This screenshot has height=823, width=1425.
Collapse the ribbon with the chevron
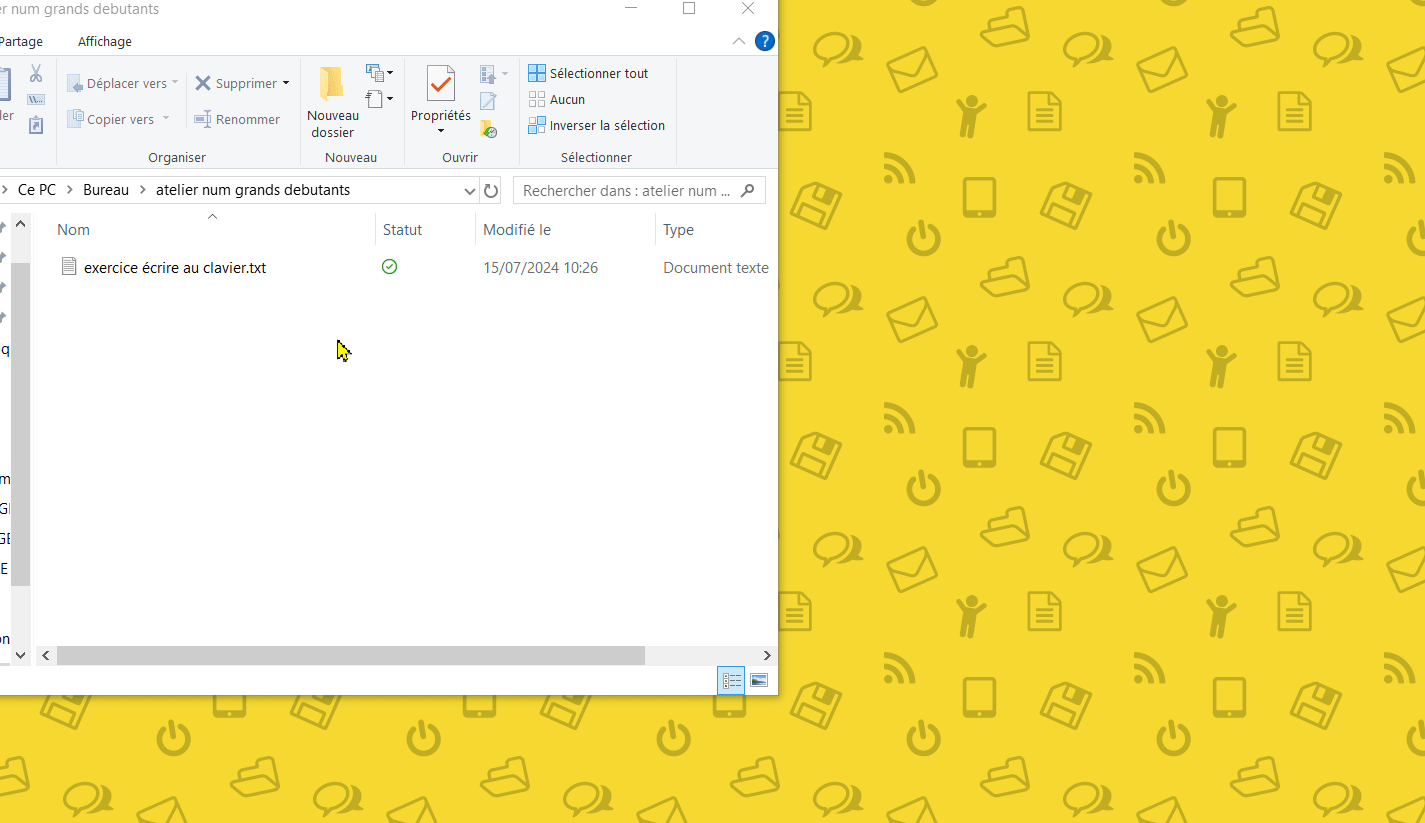click(739, 41)
